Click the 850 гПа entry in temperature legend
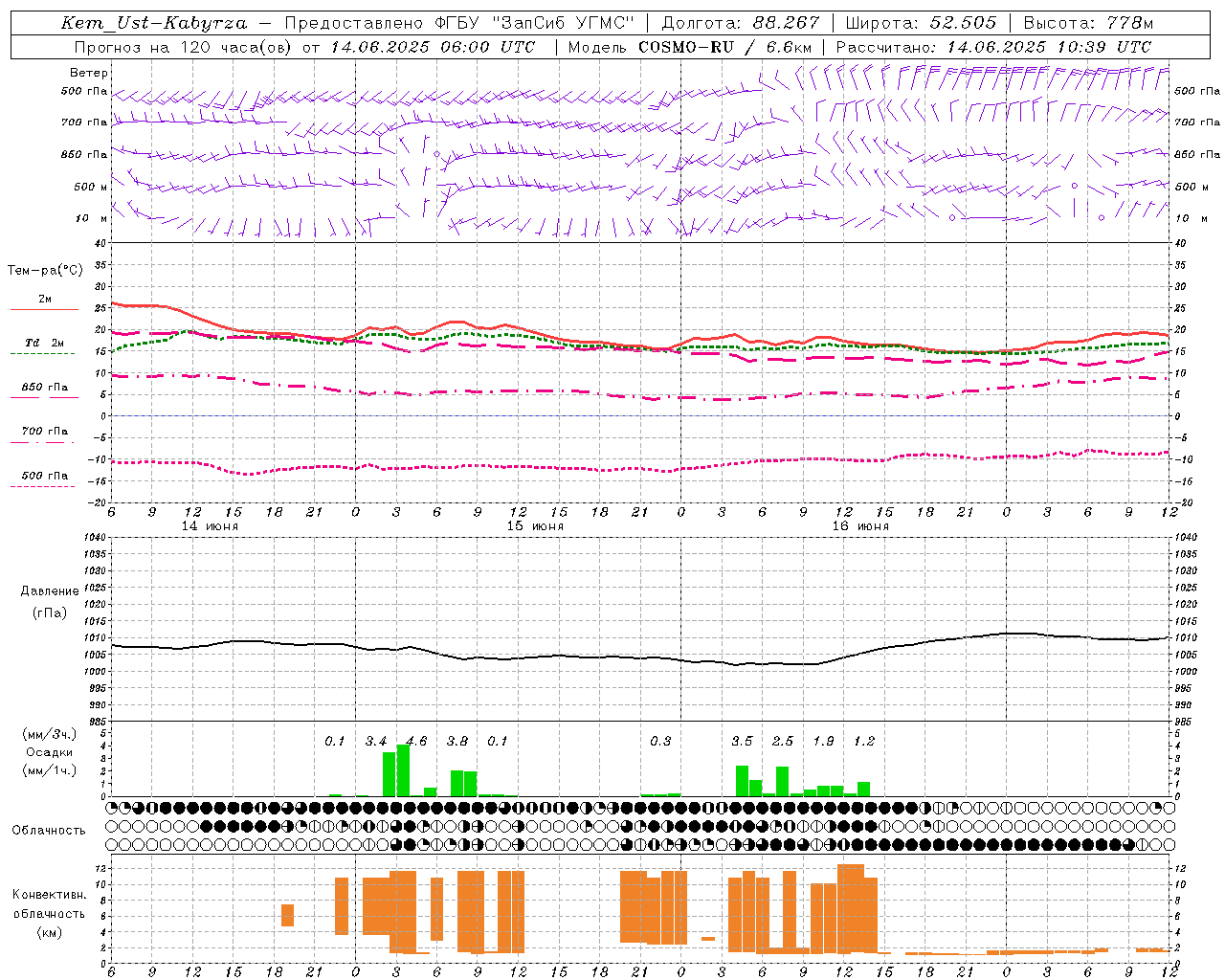1225x980 pixels. pyautogui.click(x=45, y=388)
